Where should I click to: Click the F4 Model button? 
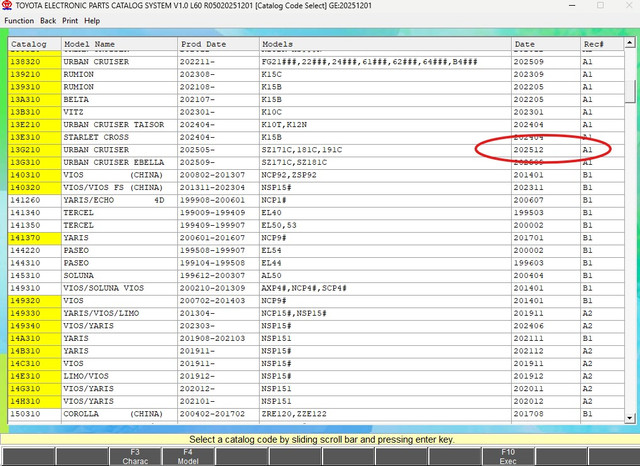[x=188, y=457]
